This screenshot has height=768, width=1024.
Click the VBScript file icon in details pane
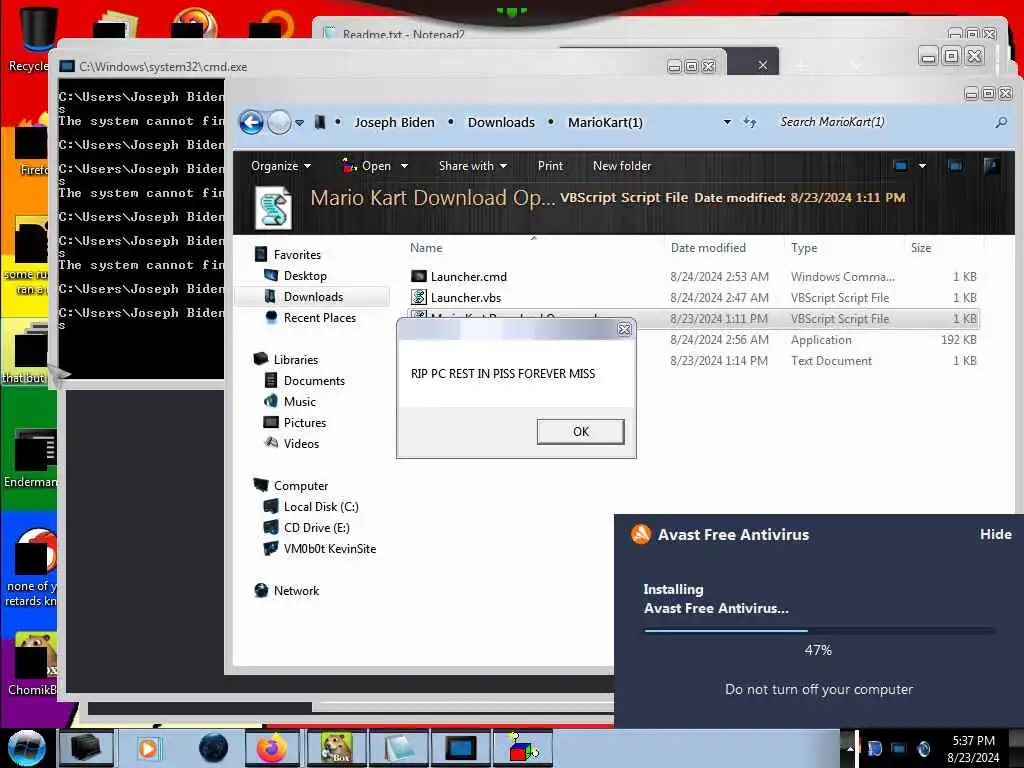pyautogui.click(x=273, y=208)
